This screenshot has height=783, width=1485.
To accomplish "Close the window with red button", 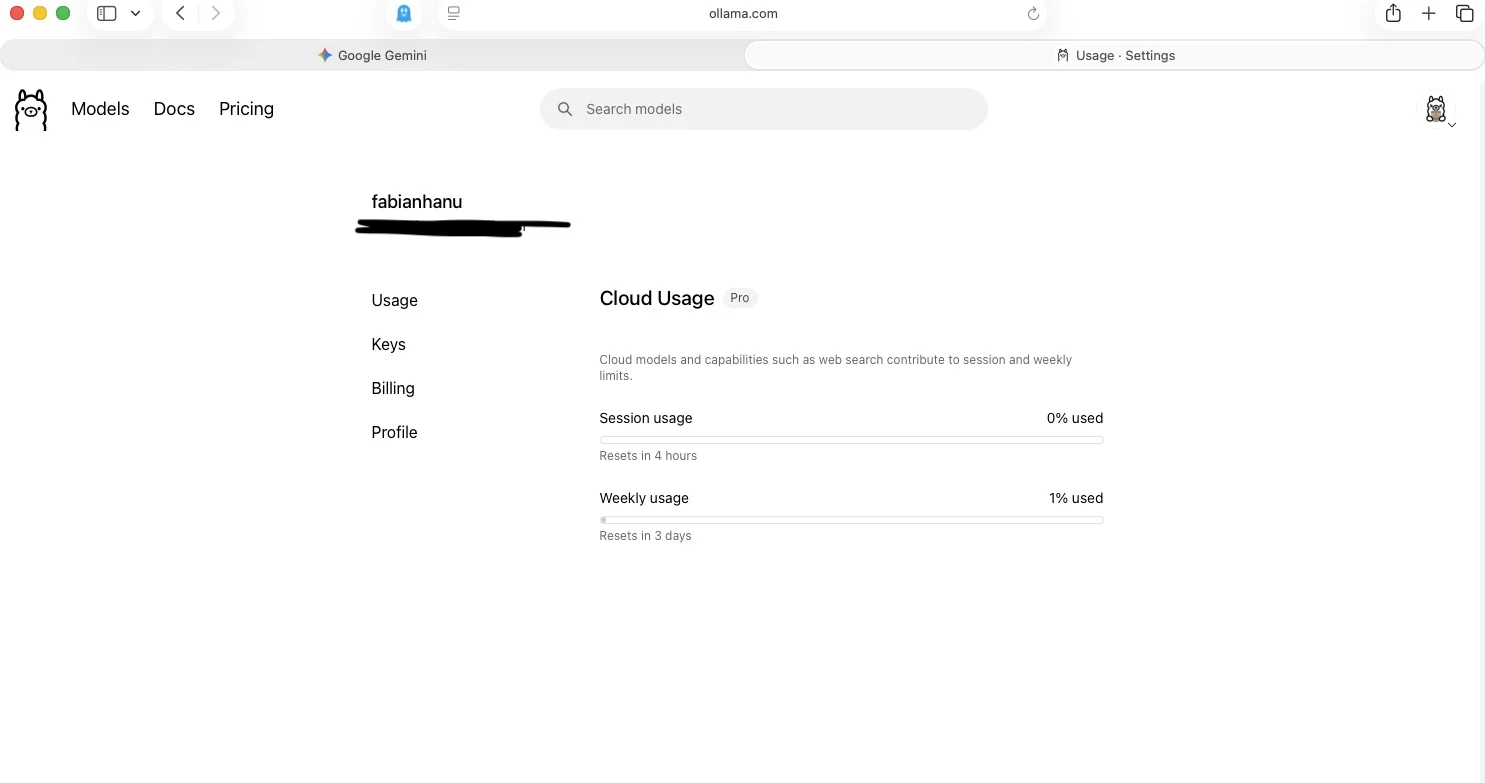I will [17, 13].
